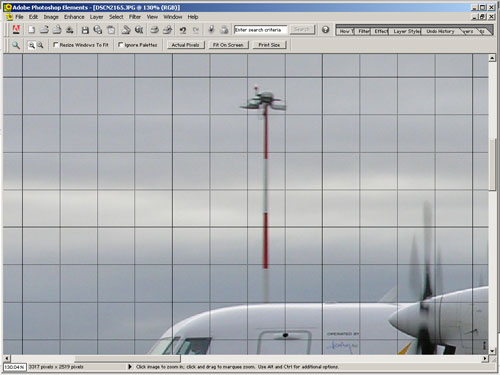Viewport: 500px width, 375px height.
Task: Click the Fit On Screen button
Action: (228, 45)
